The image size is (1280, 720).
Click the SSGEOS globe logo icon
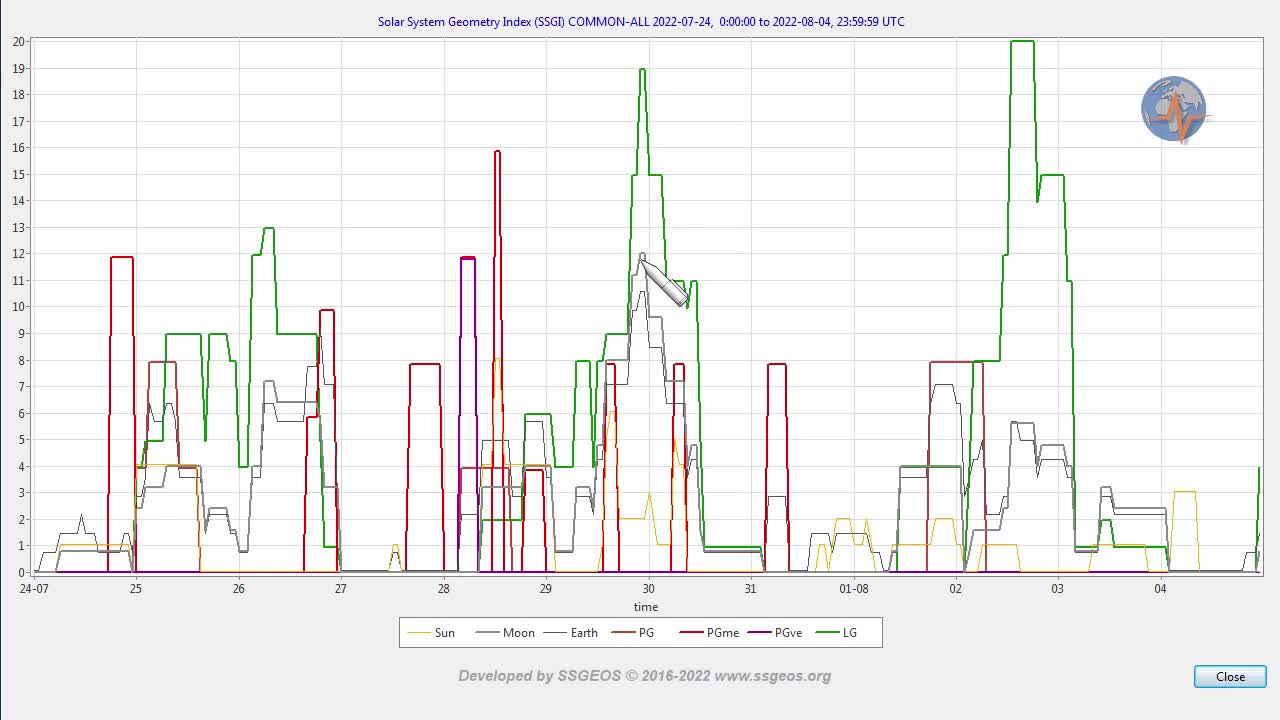(1174, 109)
